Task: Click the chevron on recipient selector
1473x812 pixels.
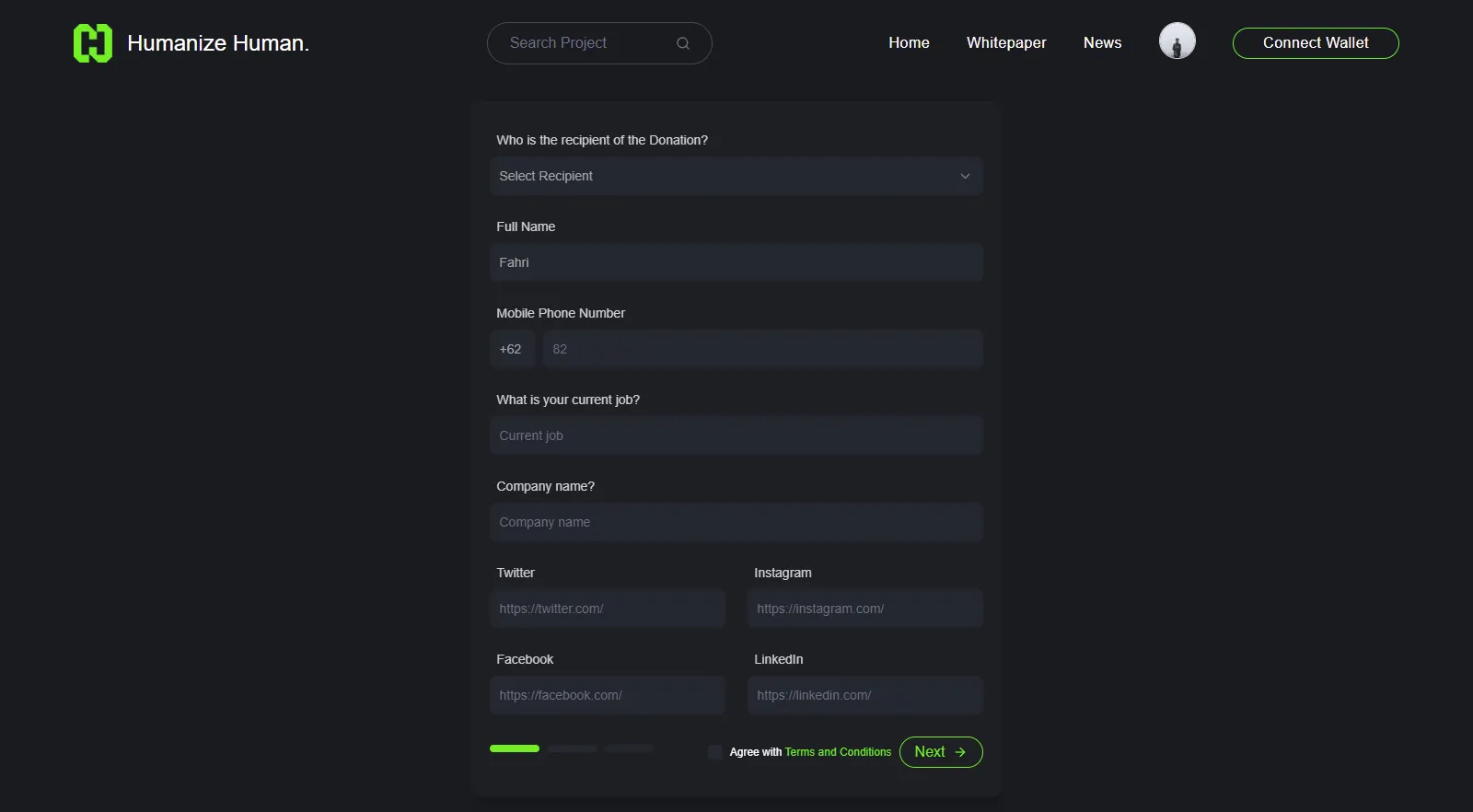Action: point(965,176)
